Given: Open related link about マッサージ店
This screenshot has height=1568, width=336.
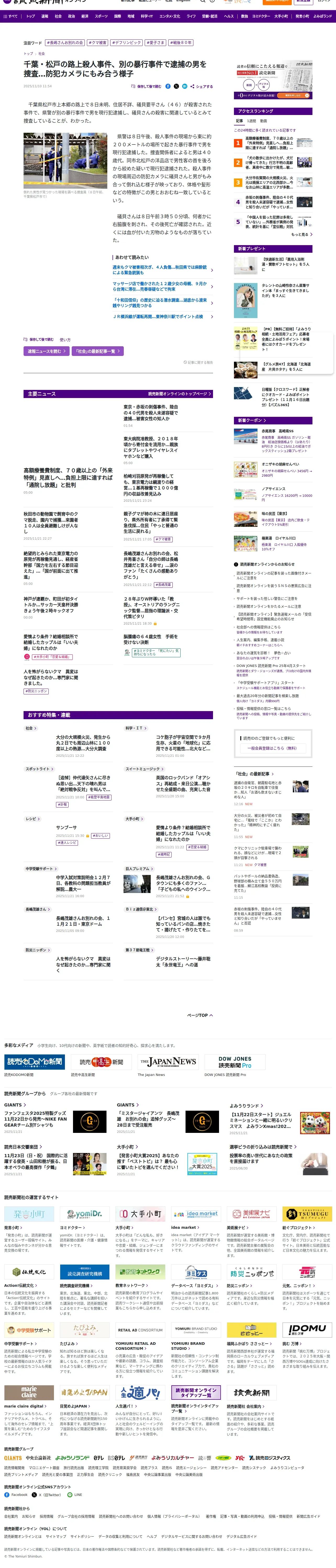Looking at the screenshot, I should [163, 286].
